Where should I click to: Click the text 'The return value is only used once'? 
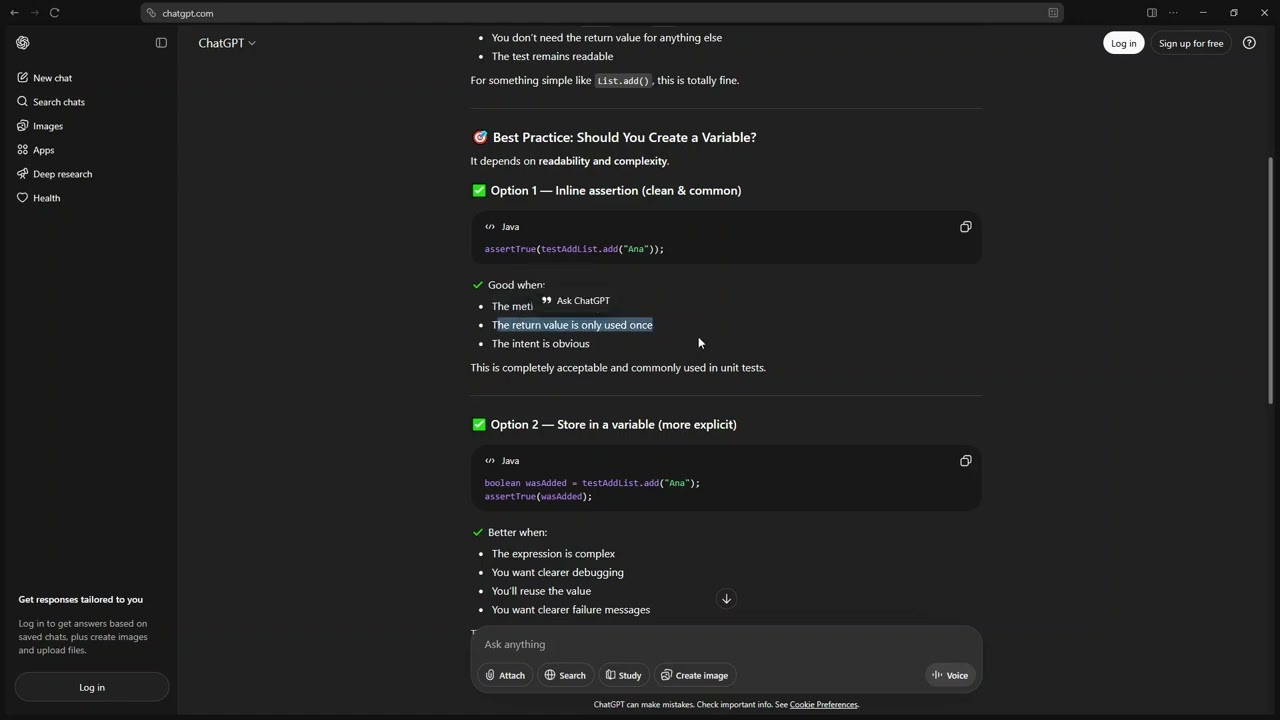click(x=572, y=325)
